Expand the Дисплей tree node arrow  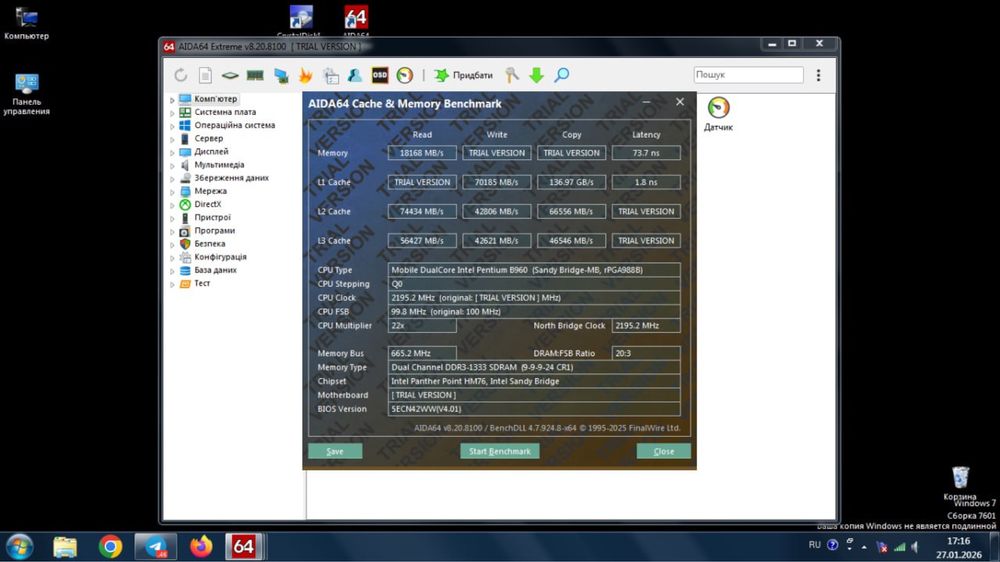tap(172, 152)
